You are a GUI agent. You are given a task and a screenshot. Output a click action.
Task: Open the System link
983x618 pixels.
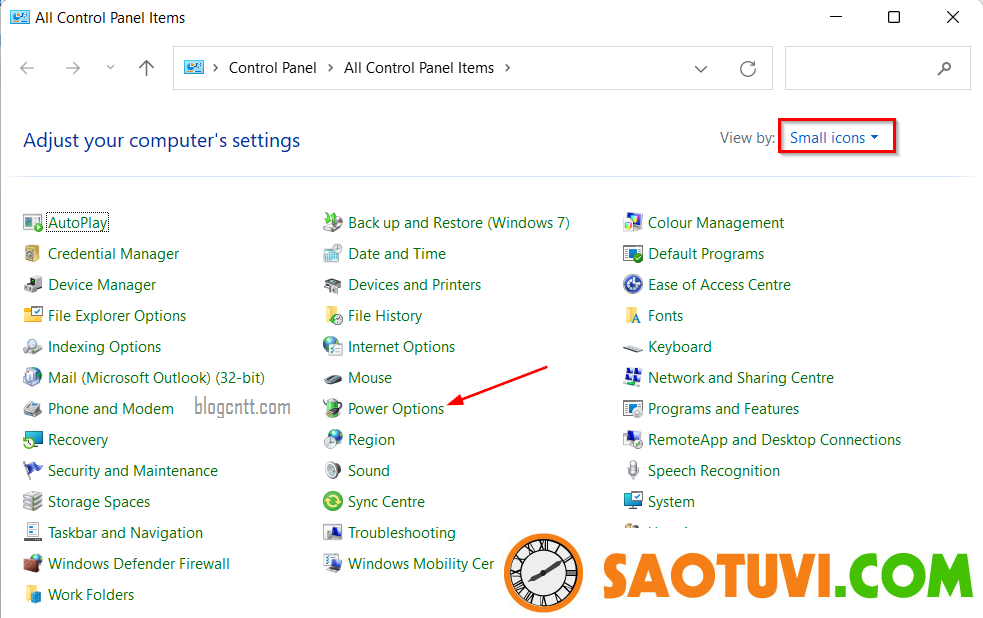coord(671,502)
